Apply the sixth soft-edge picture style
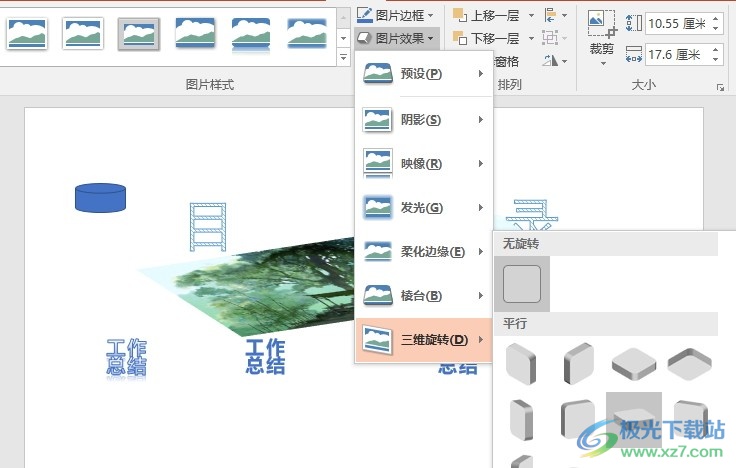The width and height of the screenshot is (736, 468). click(307, 33)
